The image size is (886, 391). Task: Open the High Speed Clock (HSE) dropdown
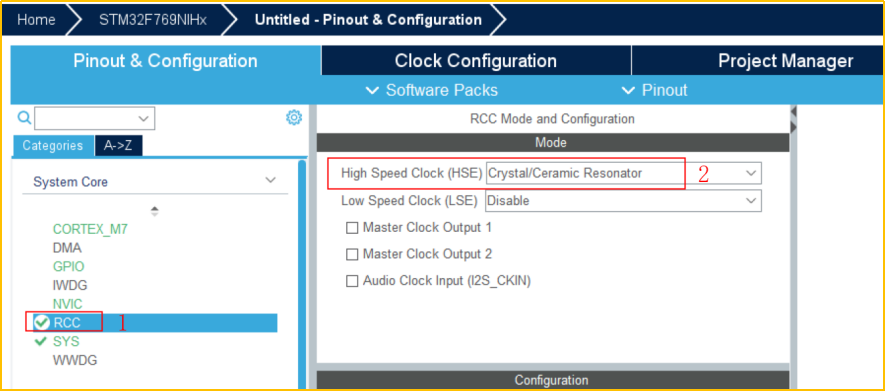click(x=623, y=173)
